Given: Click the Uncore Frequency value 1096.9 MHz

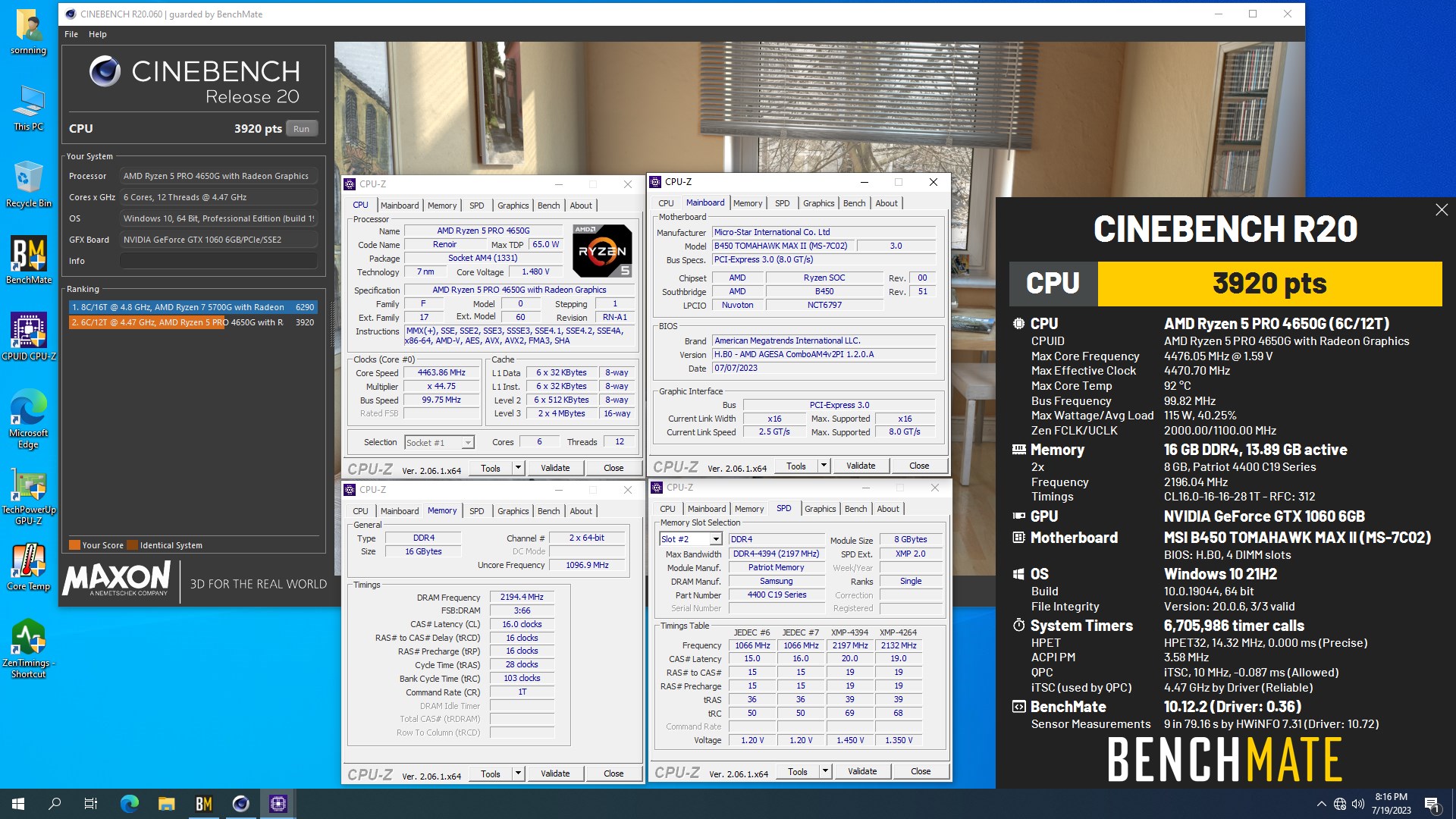Looking at the screenshot, I should point(587,566).
